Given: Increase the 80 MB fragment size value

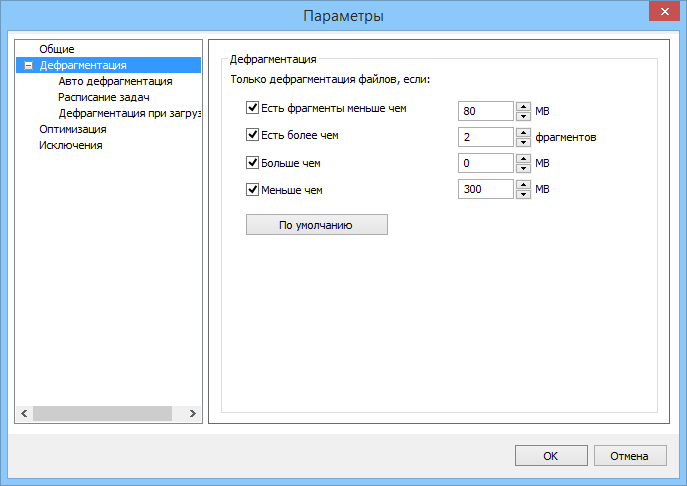Looking at the screenshot, I should [x=523, y=106].
